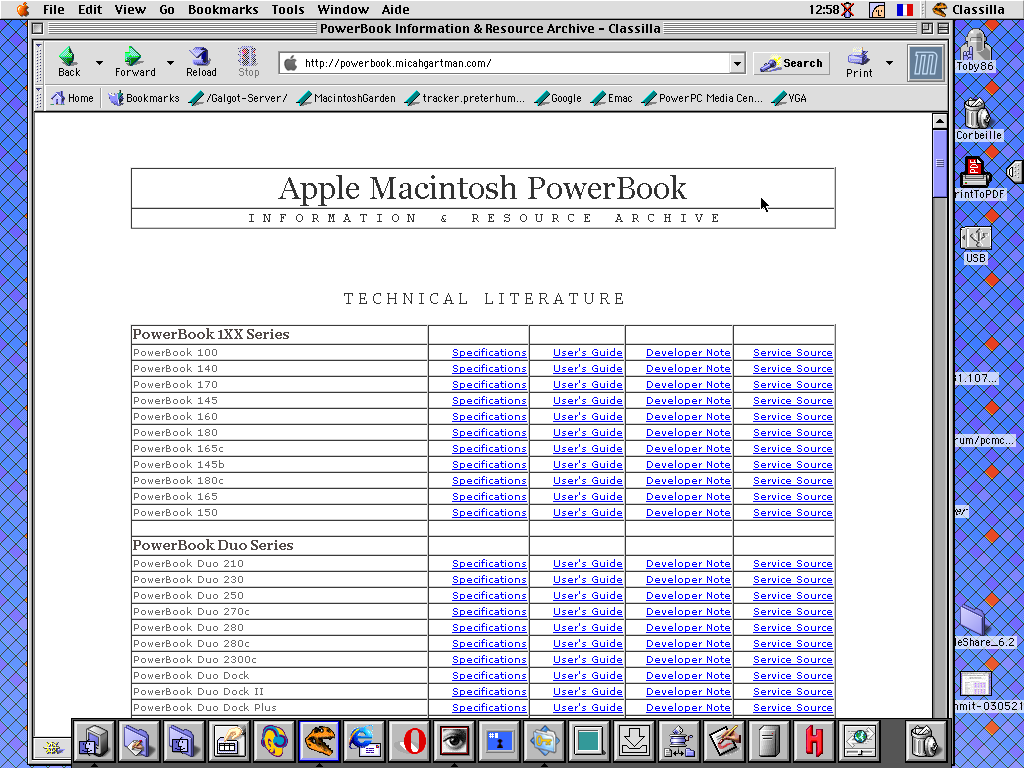Open the File menu
This screenshot has width=1024, height=768.
tap(54, 9)
